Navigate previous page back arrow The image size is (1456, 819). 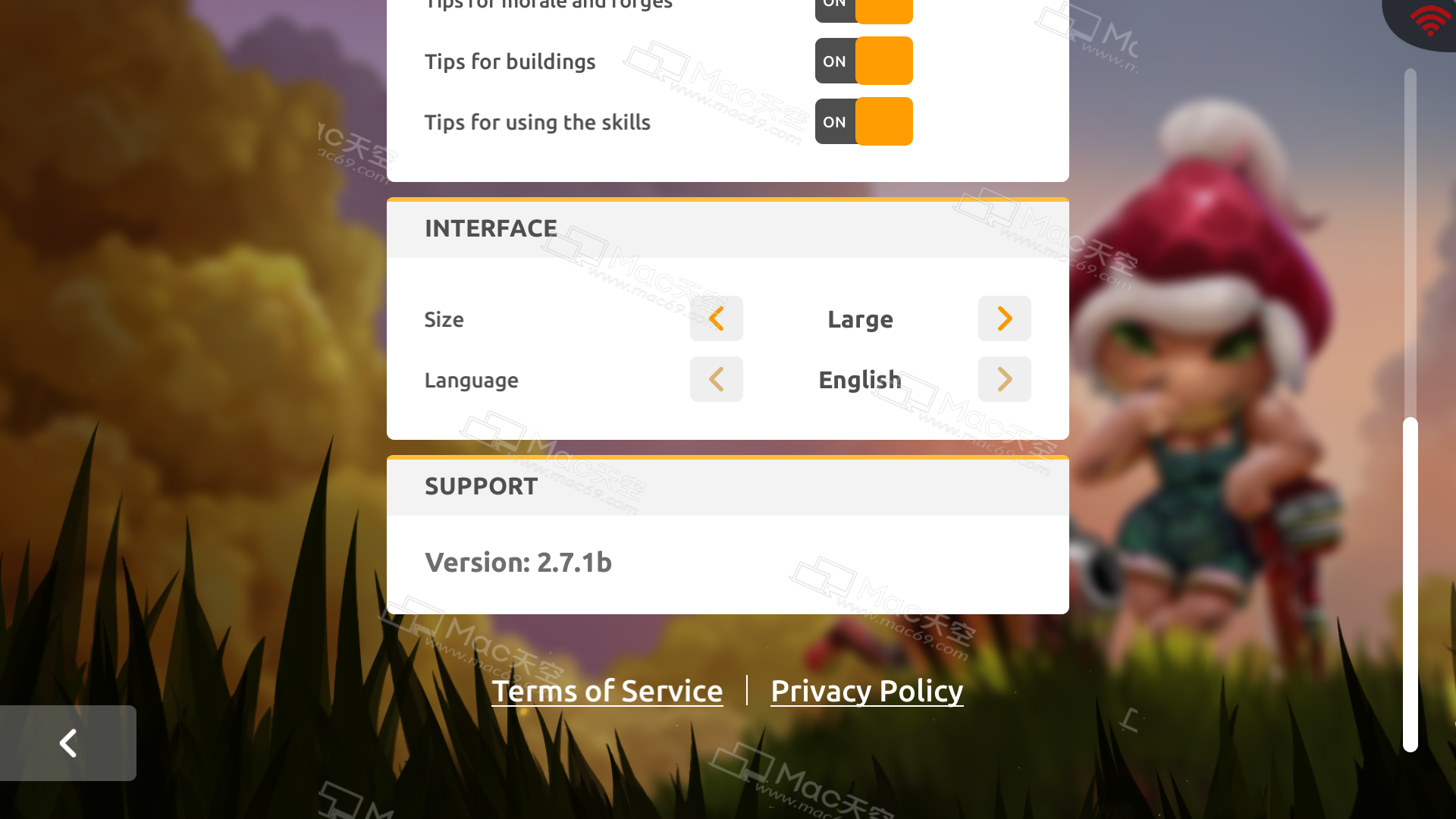tap(68, 743)
